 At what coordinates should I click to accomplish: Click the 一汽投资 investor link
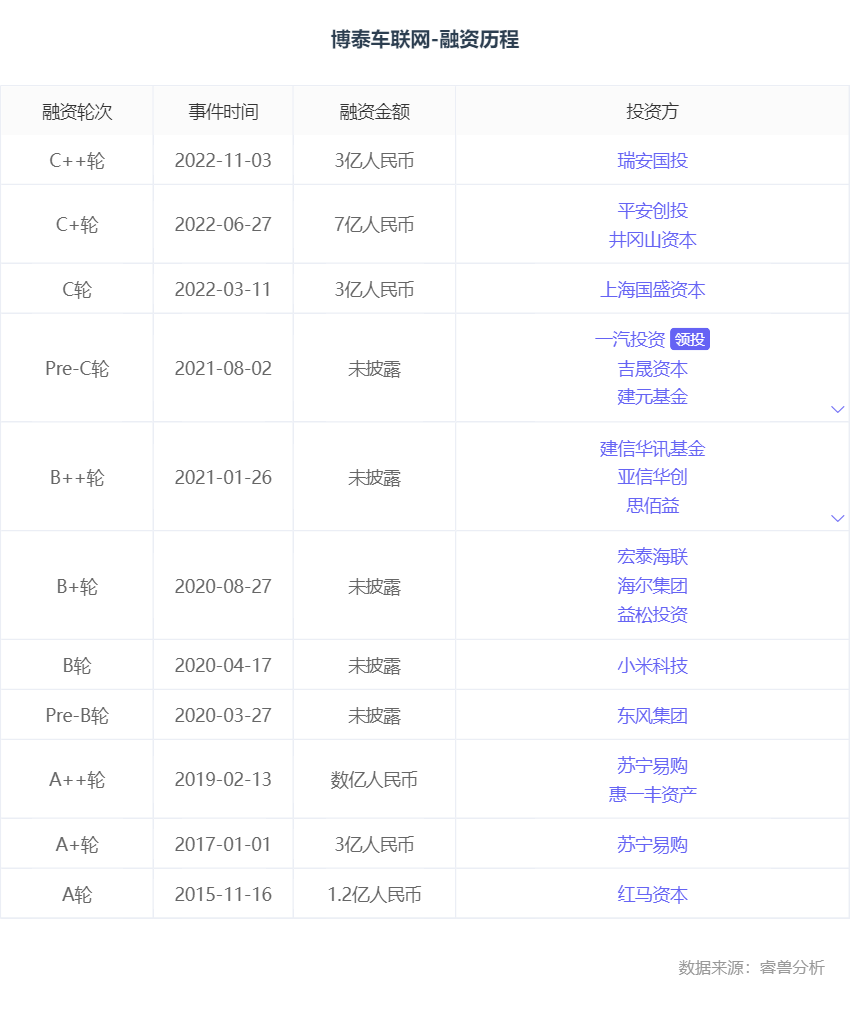pos(630,339)
